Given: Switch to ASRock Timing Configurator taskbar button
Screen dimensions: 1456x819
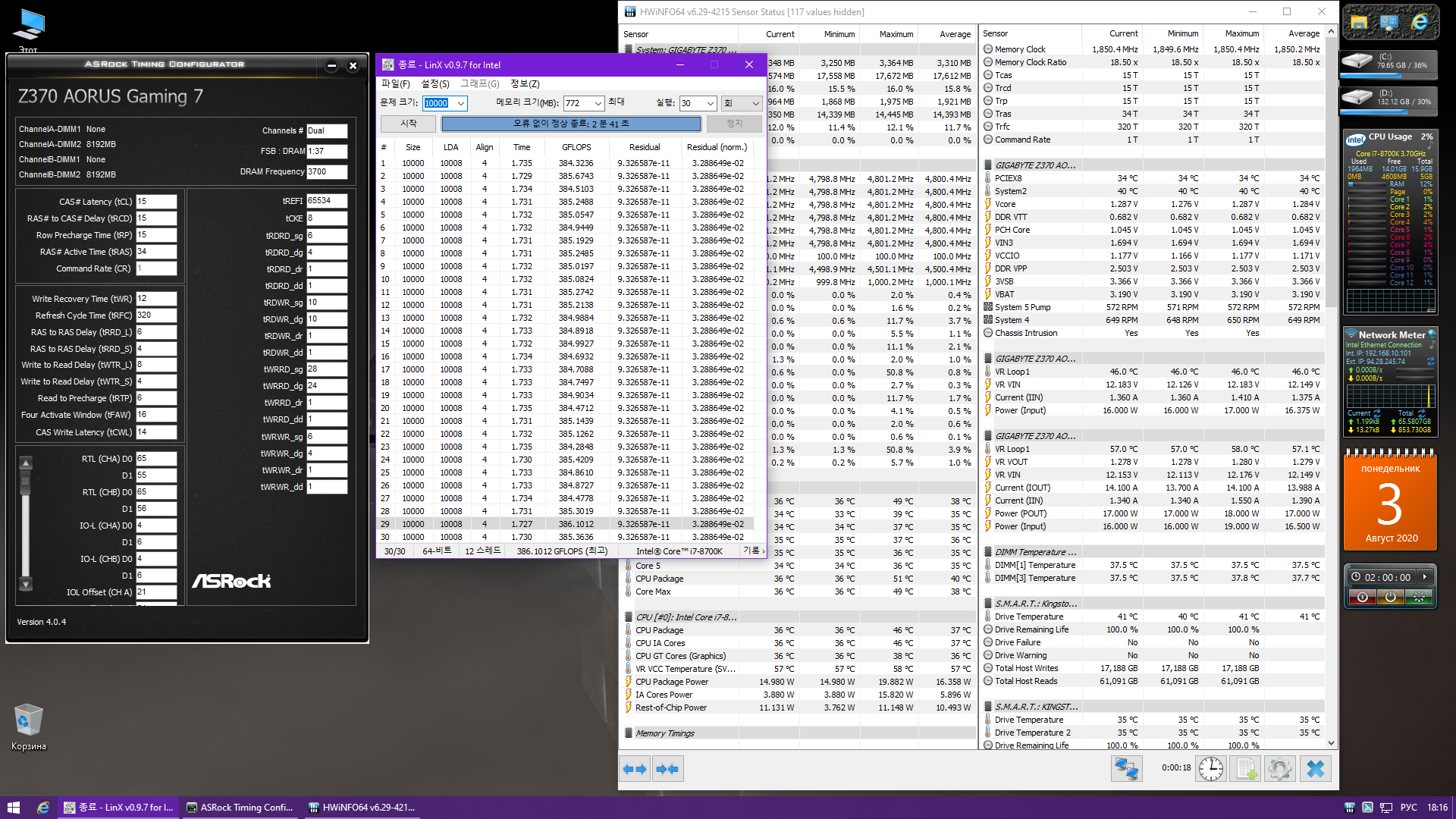Looking at the screenshot, I should point(240,808).
